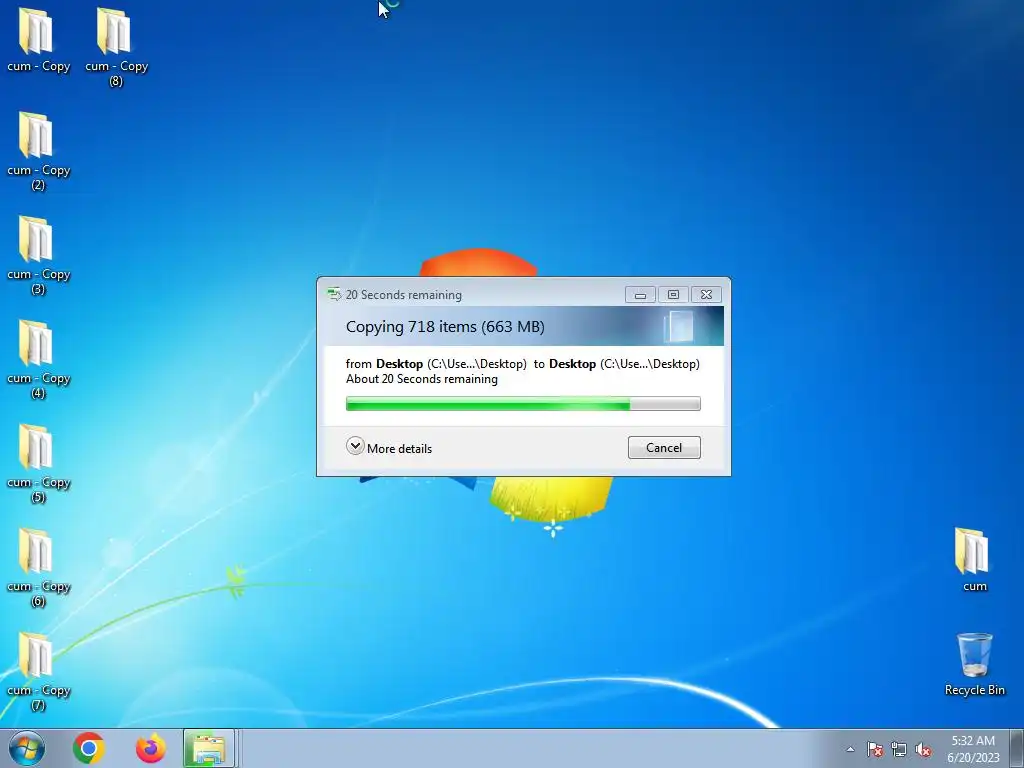Launch Google Chrome from the taskbar

89,748
